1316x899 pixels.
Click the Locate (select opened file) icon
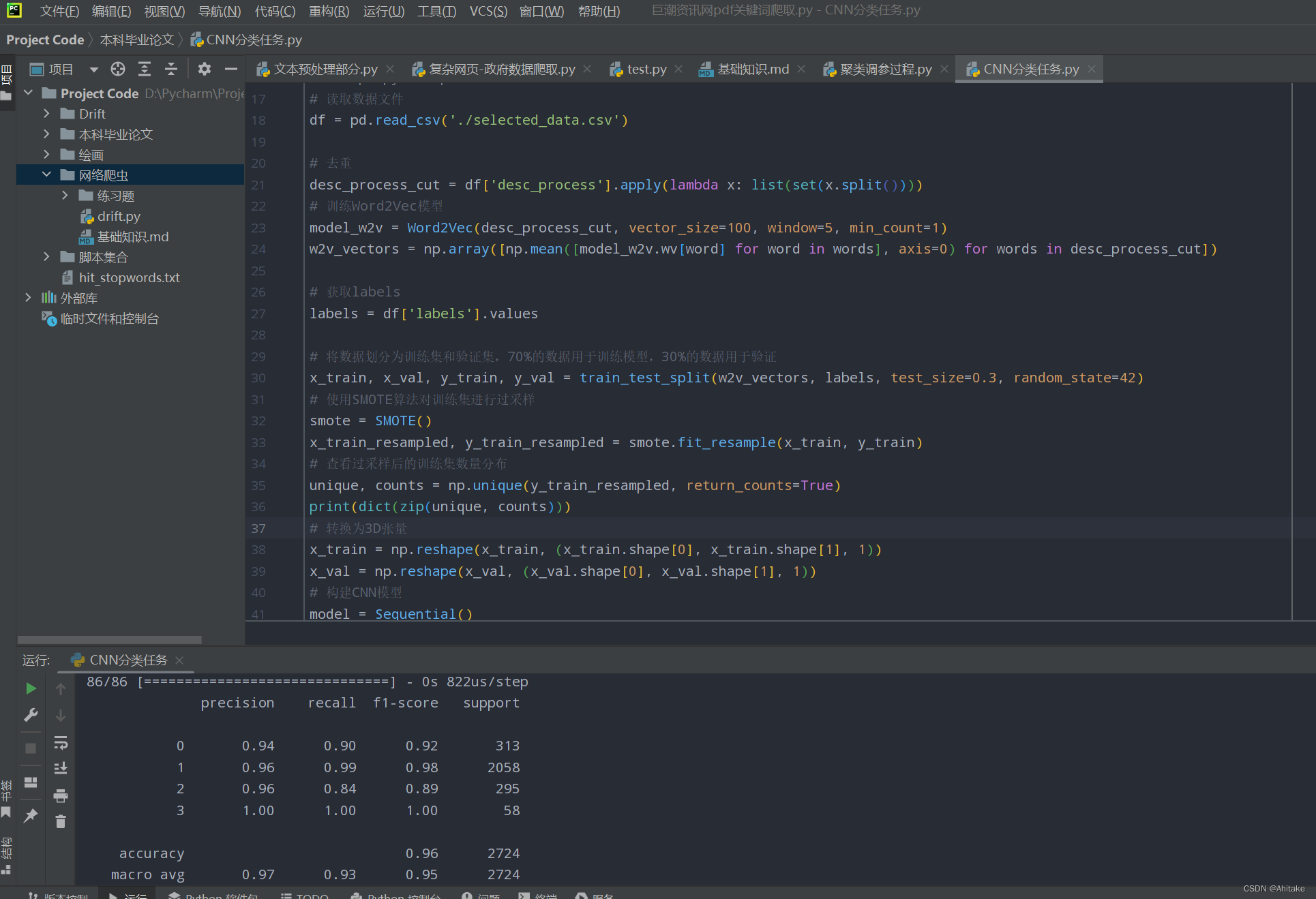coord(118,69)
